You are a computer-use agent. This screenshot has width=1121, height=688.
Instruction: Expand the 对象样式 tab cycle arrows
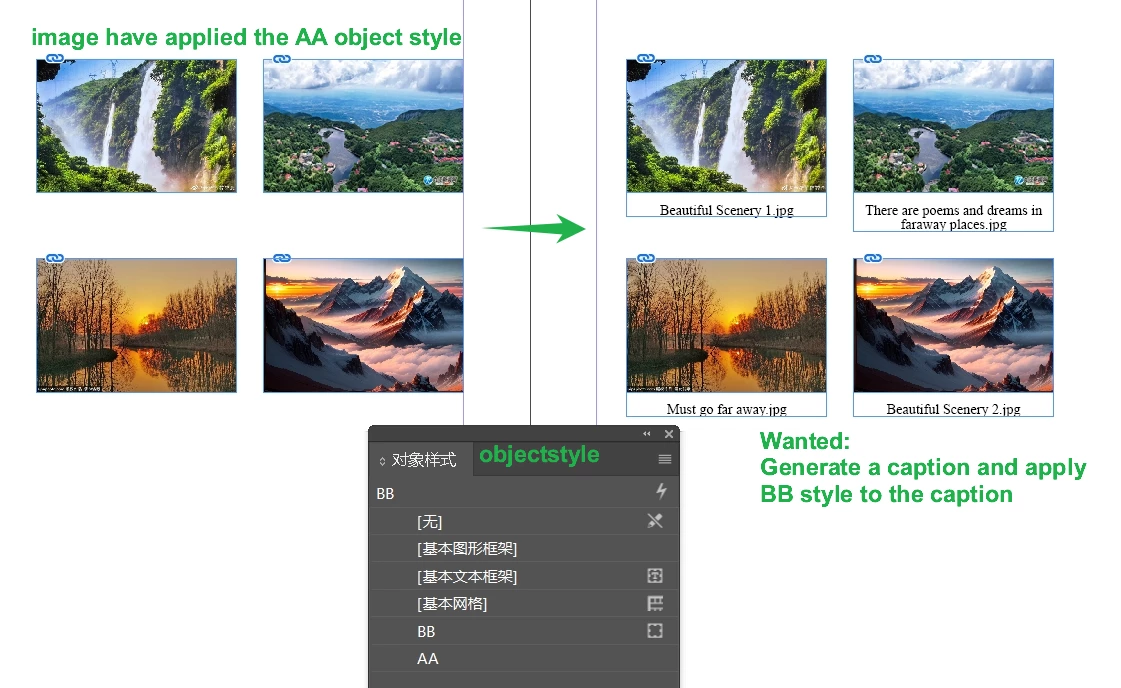pyautogui.click(x=382, y=461)
